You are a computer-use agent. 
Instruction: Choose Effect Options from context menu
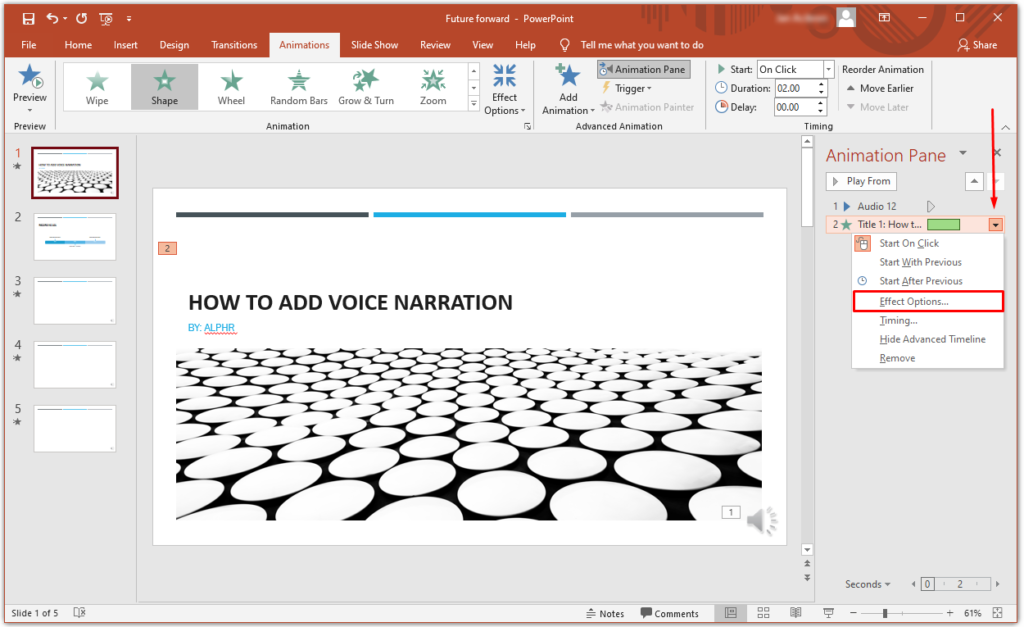[x=927, y=301]
